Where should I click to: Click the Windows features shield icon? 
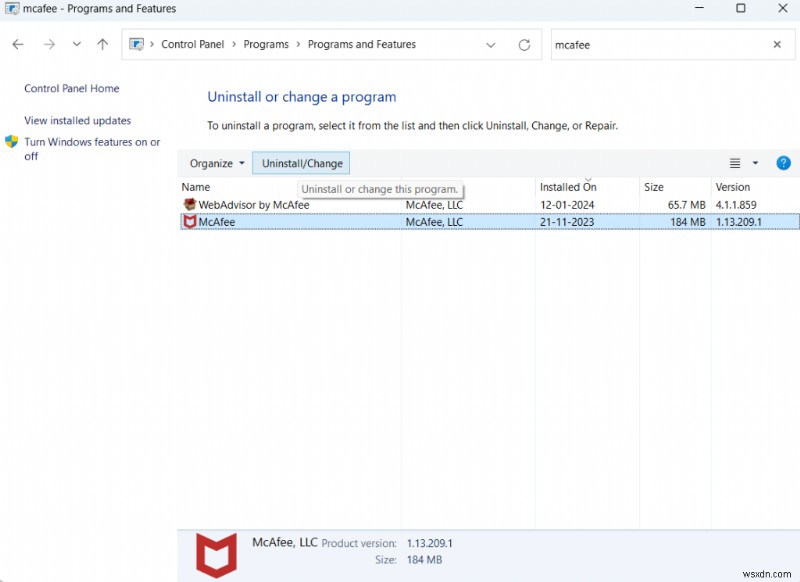[12, 142]
